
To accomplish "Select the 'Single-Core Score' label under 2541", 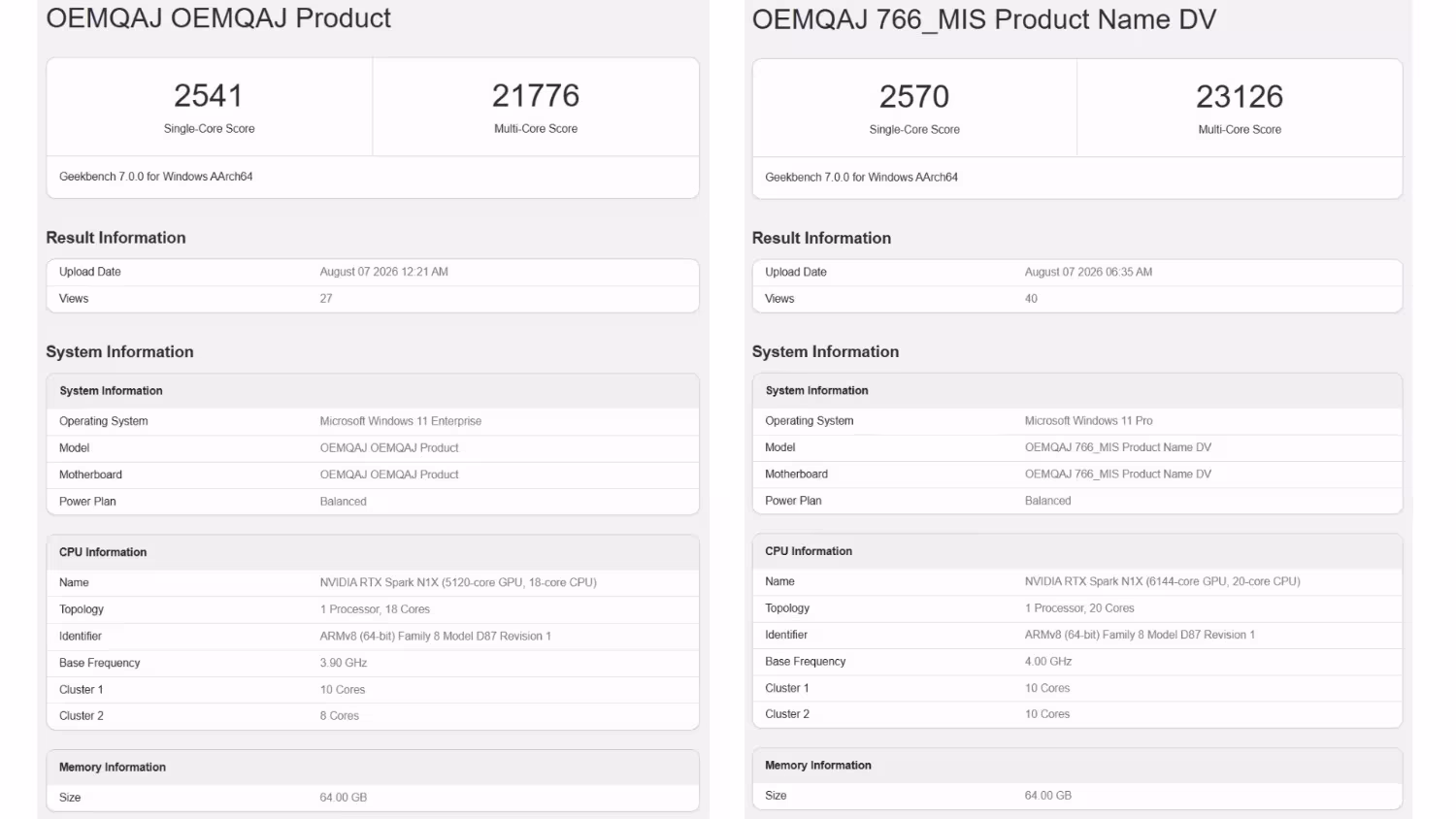I will [x=210, y=129].
